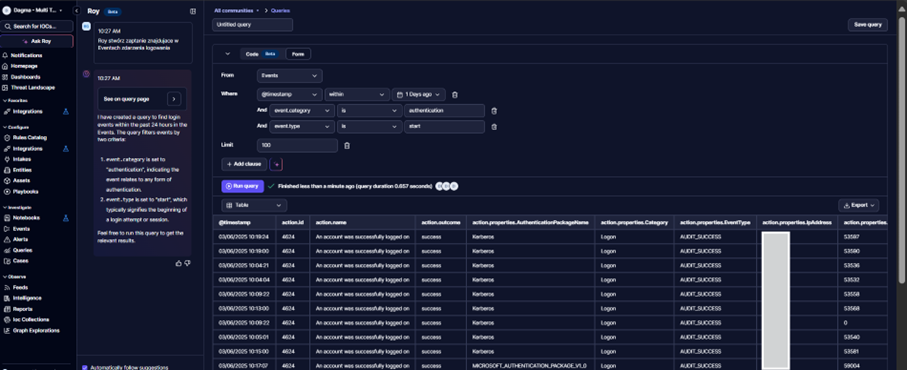
Task: Collapse the Configure sidebar section
Action: pos(15,127)
